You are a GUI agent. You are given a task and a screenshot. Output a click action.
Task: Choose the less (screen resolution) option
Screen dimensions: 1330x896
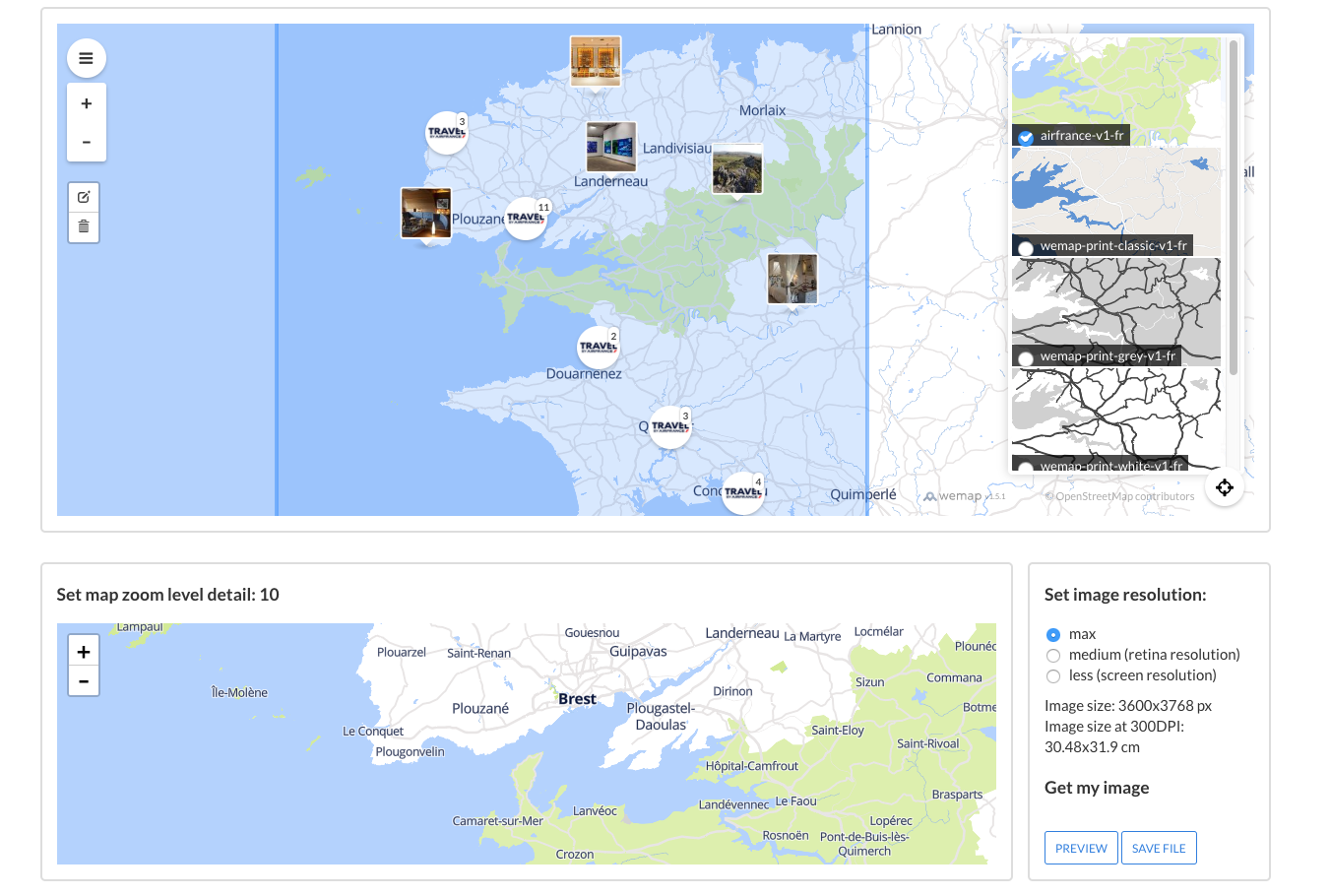(1053, 676)
